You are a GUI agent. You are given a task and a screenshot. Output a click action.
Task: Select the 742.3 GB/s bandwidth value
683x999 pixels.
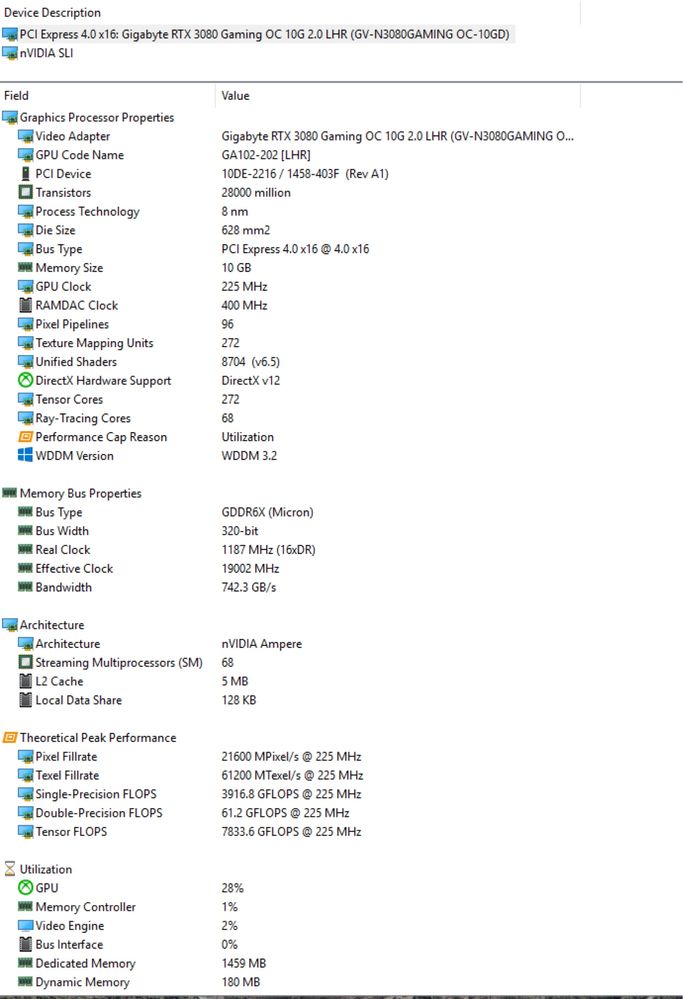(x=248, y=587)
